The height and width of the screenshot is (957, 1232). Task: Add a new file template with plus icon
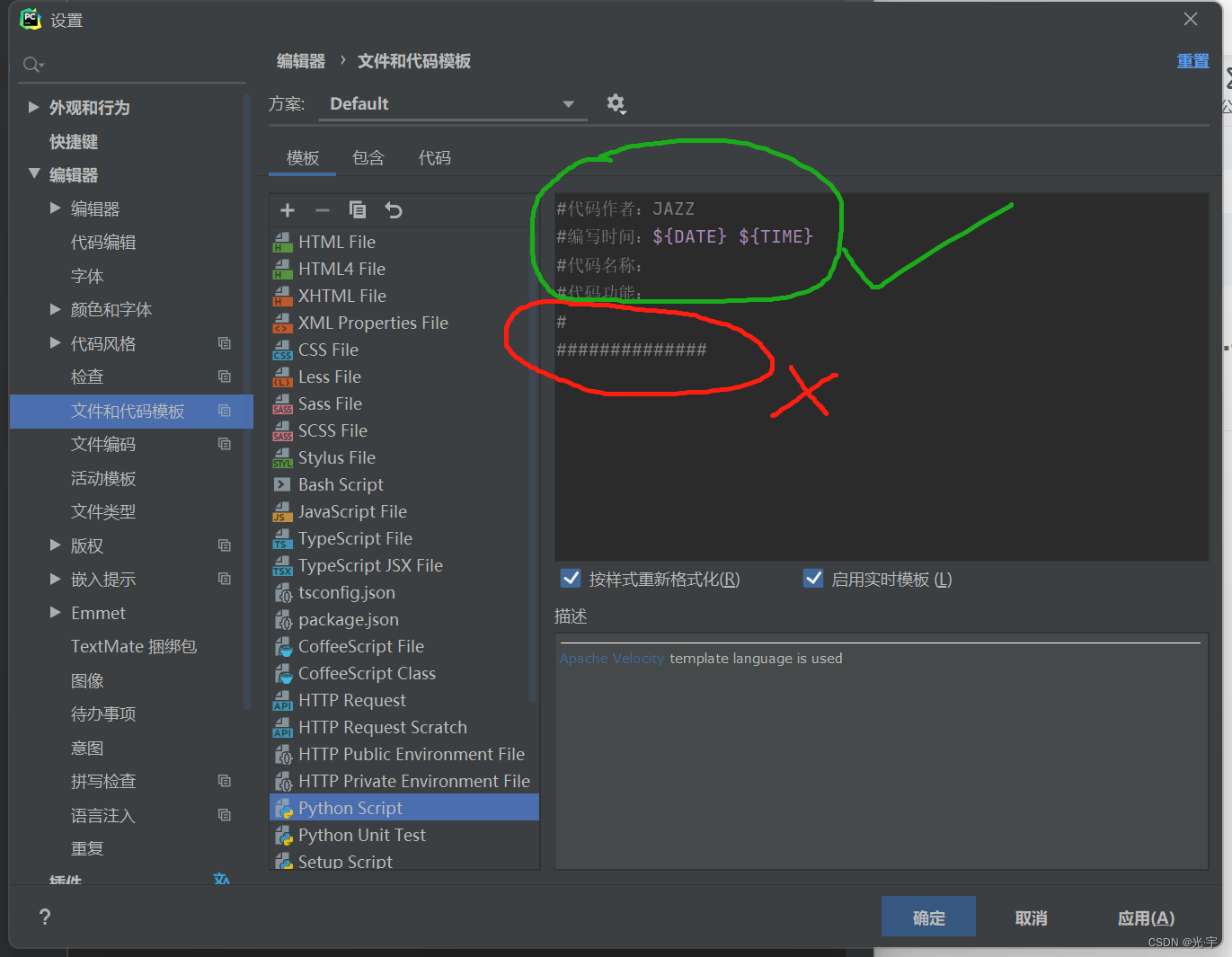(287, 209)
